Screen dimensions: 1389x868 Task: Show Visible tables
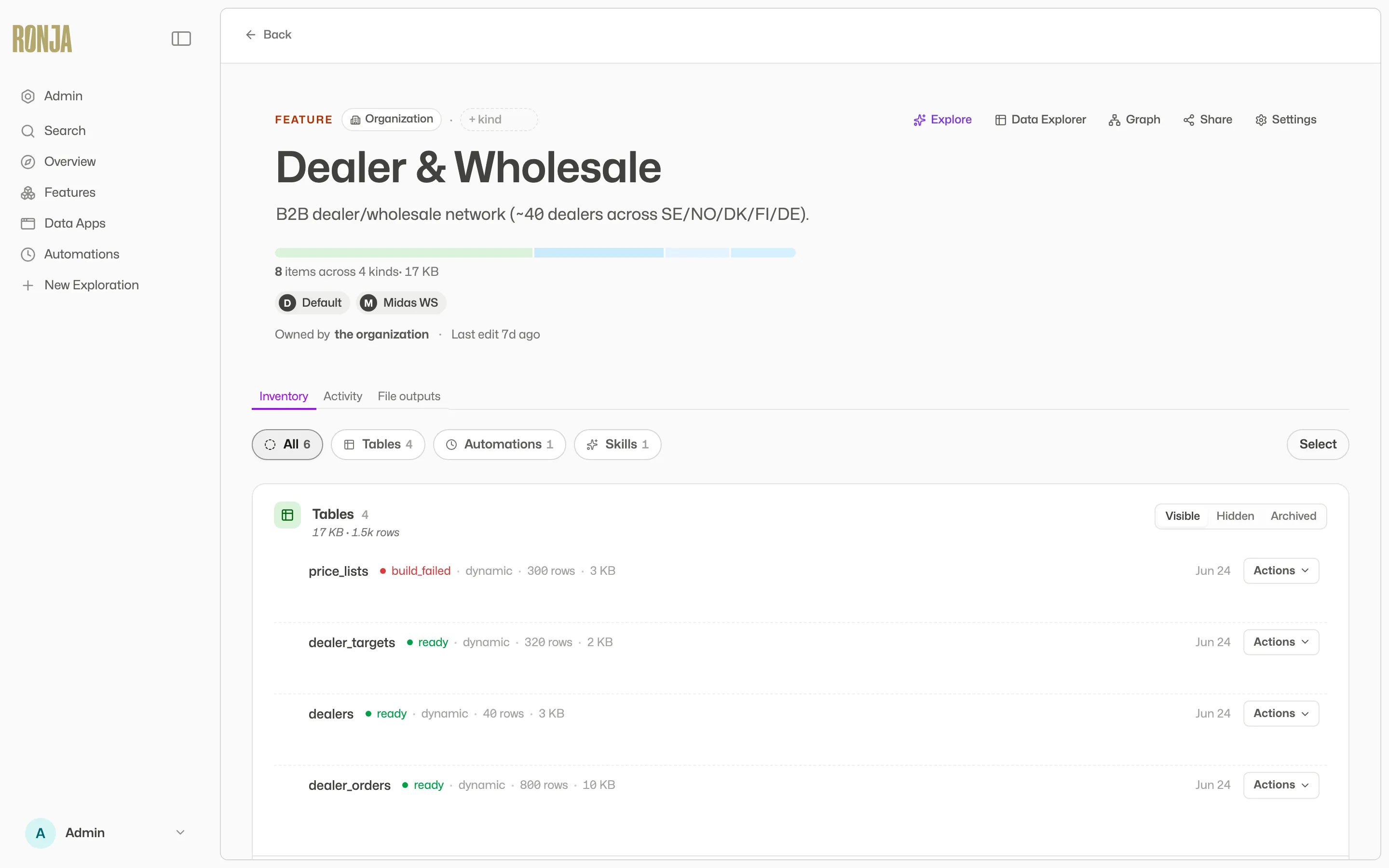pos(1183,516)
